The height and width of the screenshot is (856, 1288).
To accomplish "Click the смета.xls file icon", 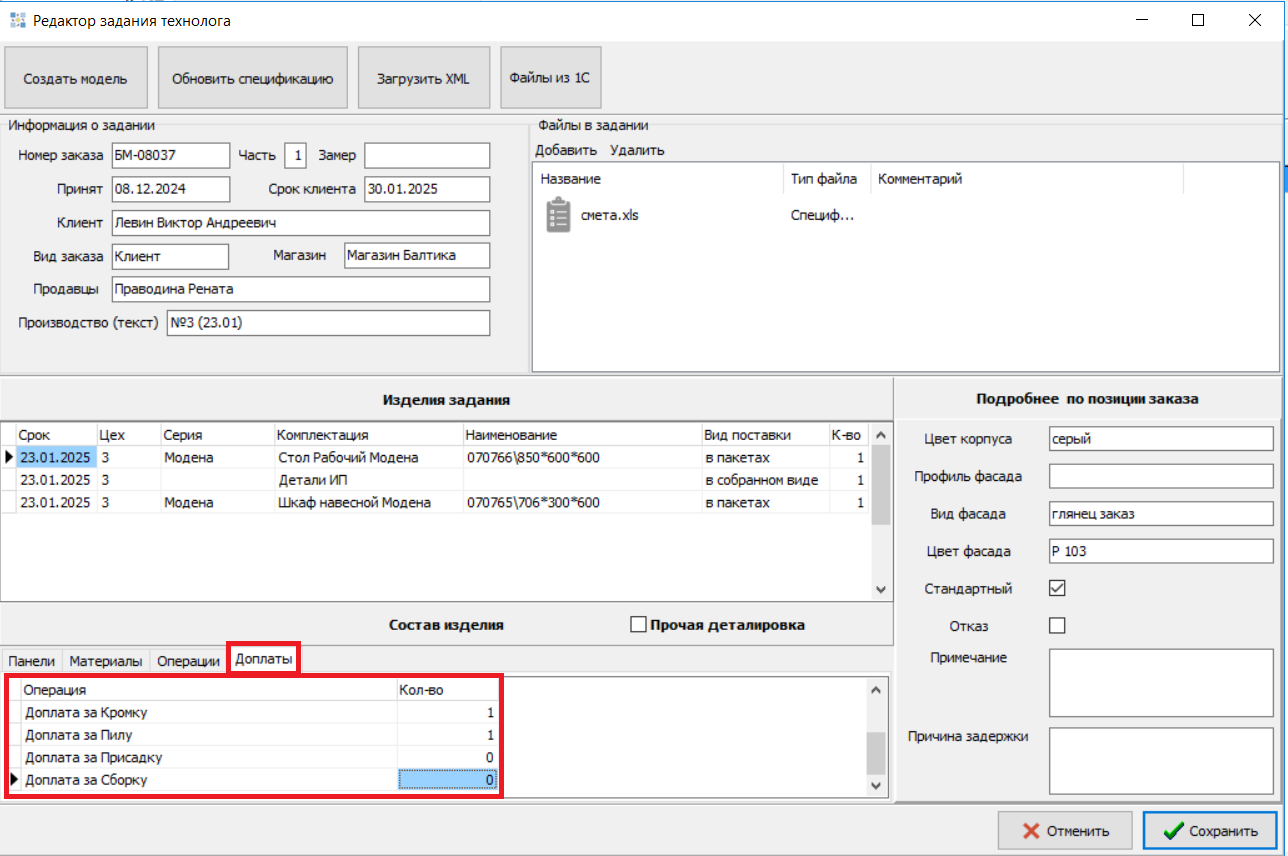I will [x=558, y=215].
